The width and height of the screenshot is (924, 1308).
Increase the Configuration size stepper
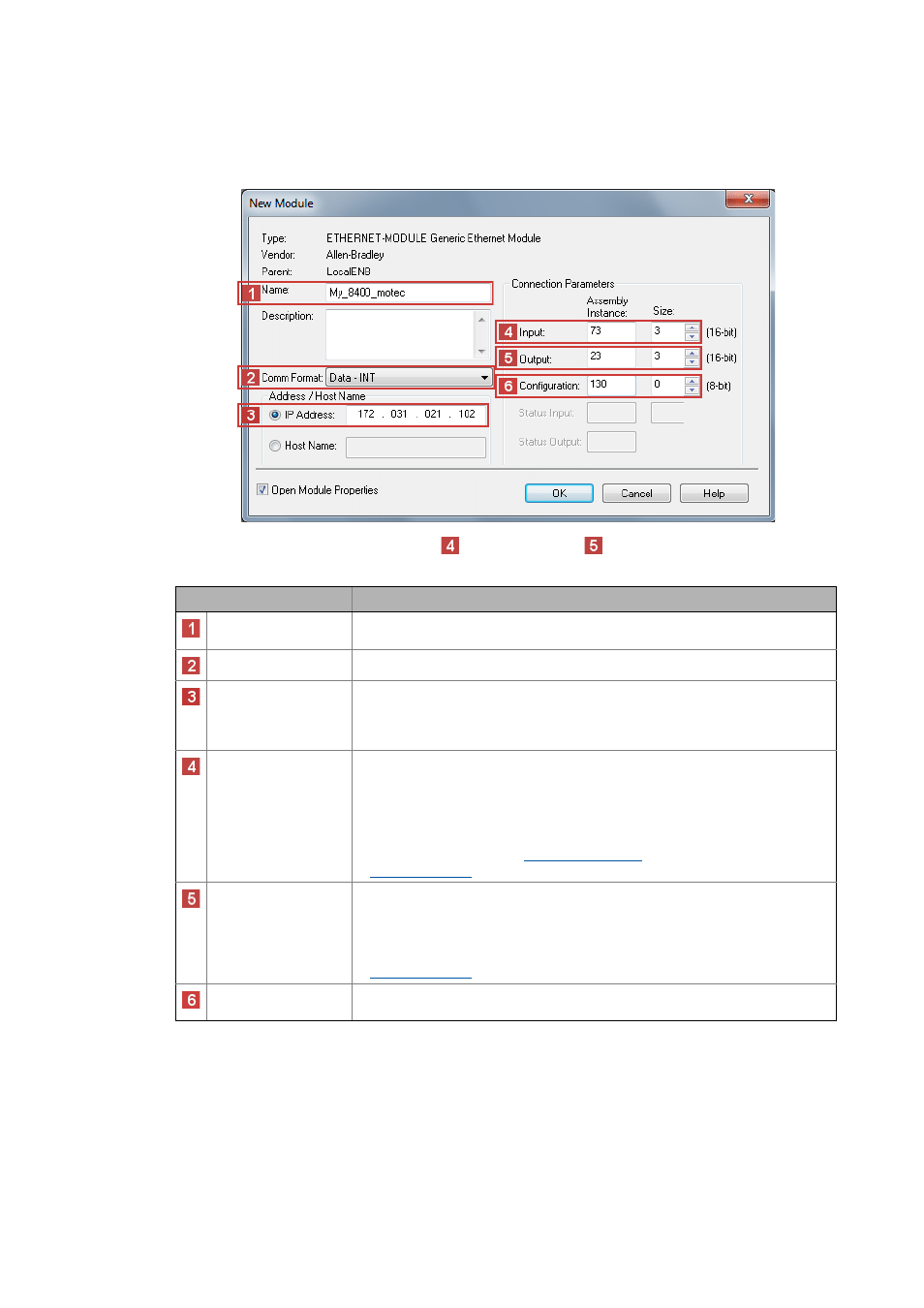coord(692,381)
